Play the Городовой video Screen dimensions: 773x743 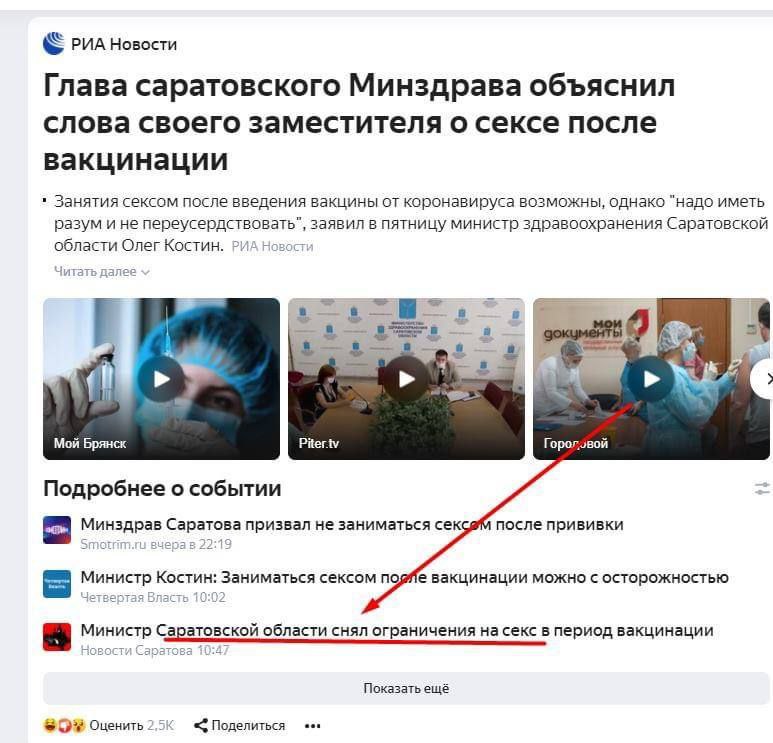tap(651, 379)
